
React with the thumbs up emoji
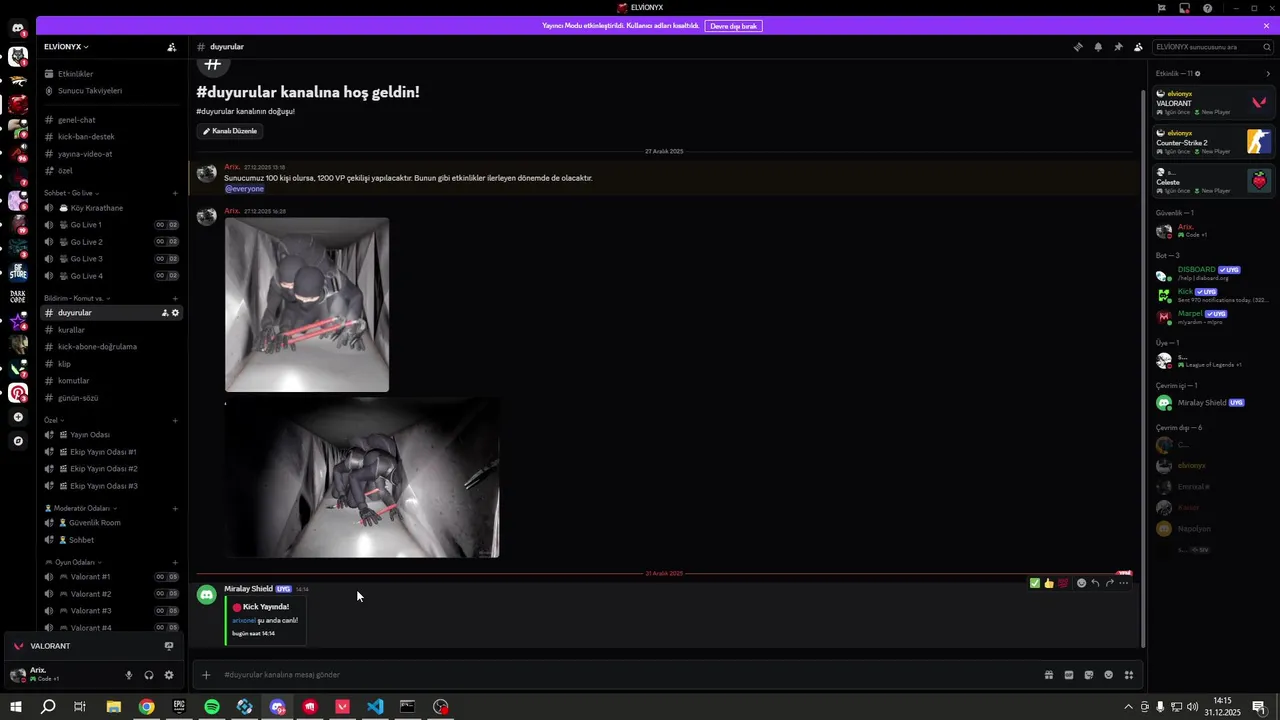pos(1048,583)
